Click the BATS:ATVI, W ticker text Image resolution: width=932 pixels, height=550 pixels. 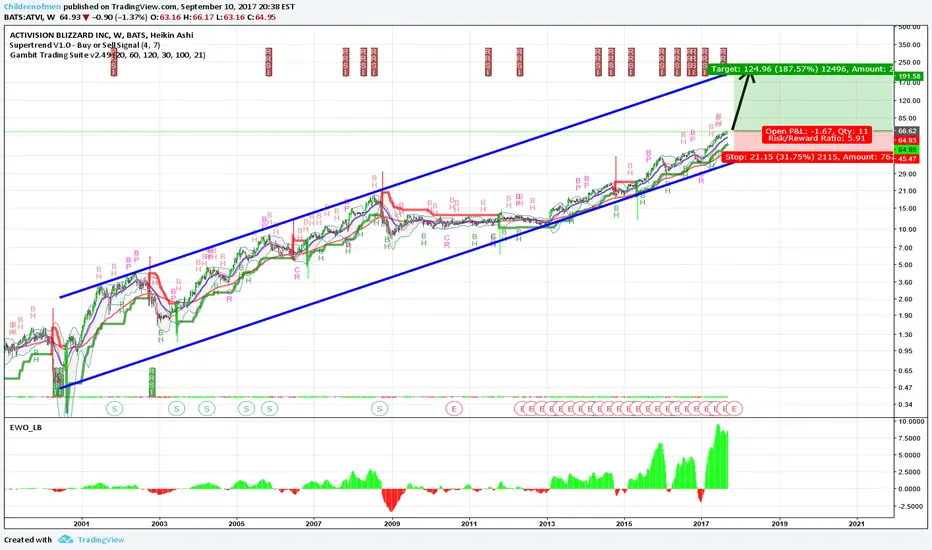coord(30,17)
